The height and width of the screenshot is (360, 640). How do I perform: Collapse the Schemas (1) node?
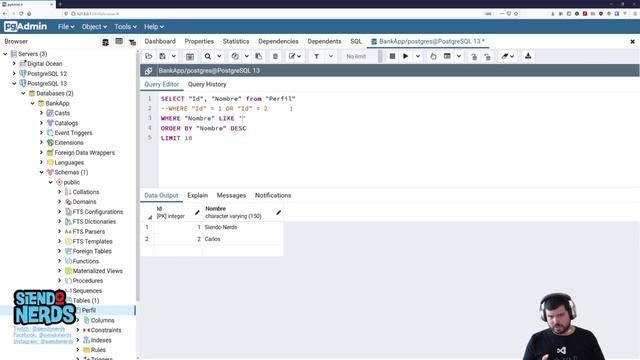coord(41,172)
